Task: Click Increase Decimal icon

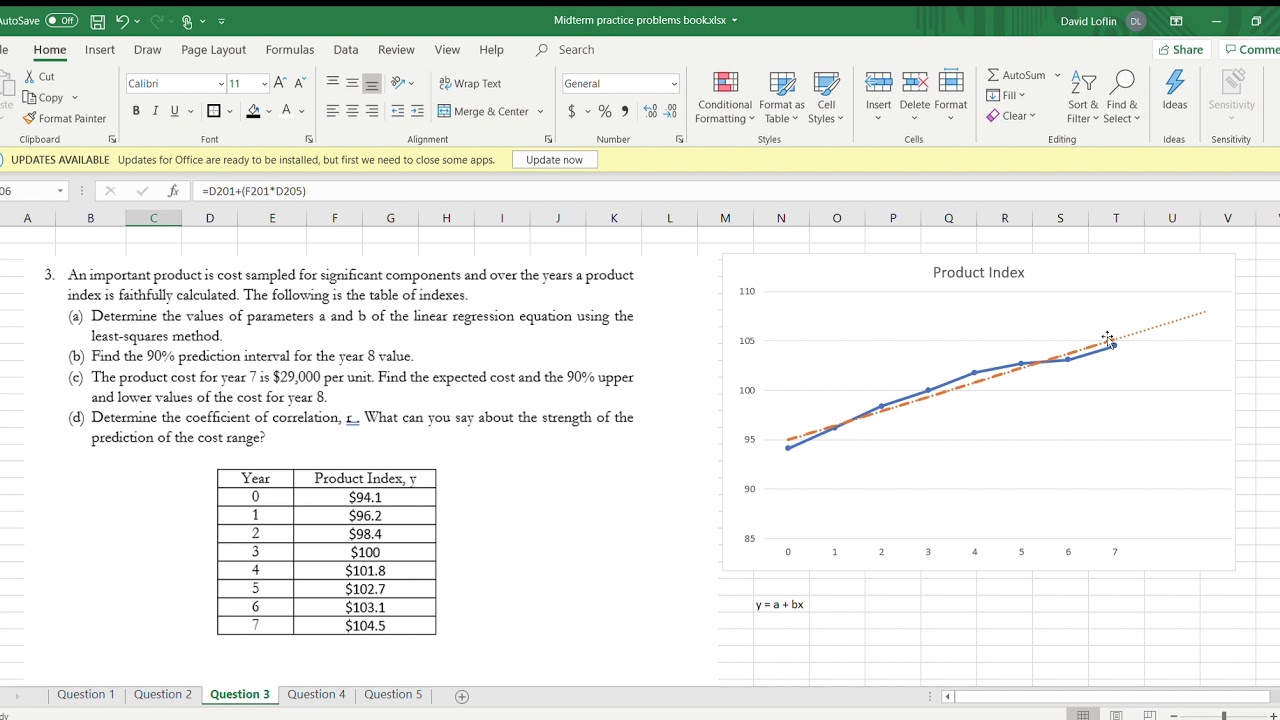Action: click(x=650, y=111)
